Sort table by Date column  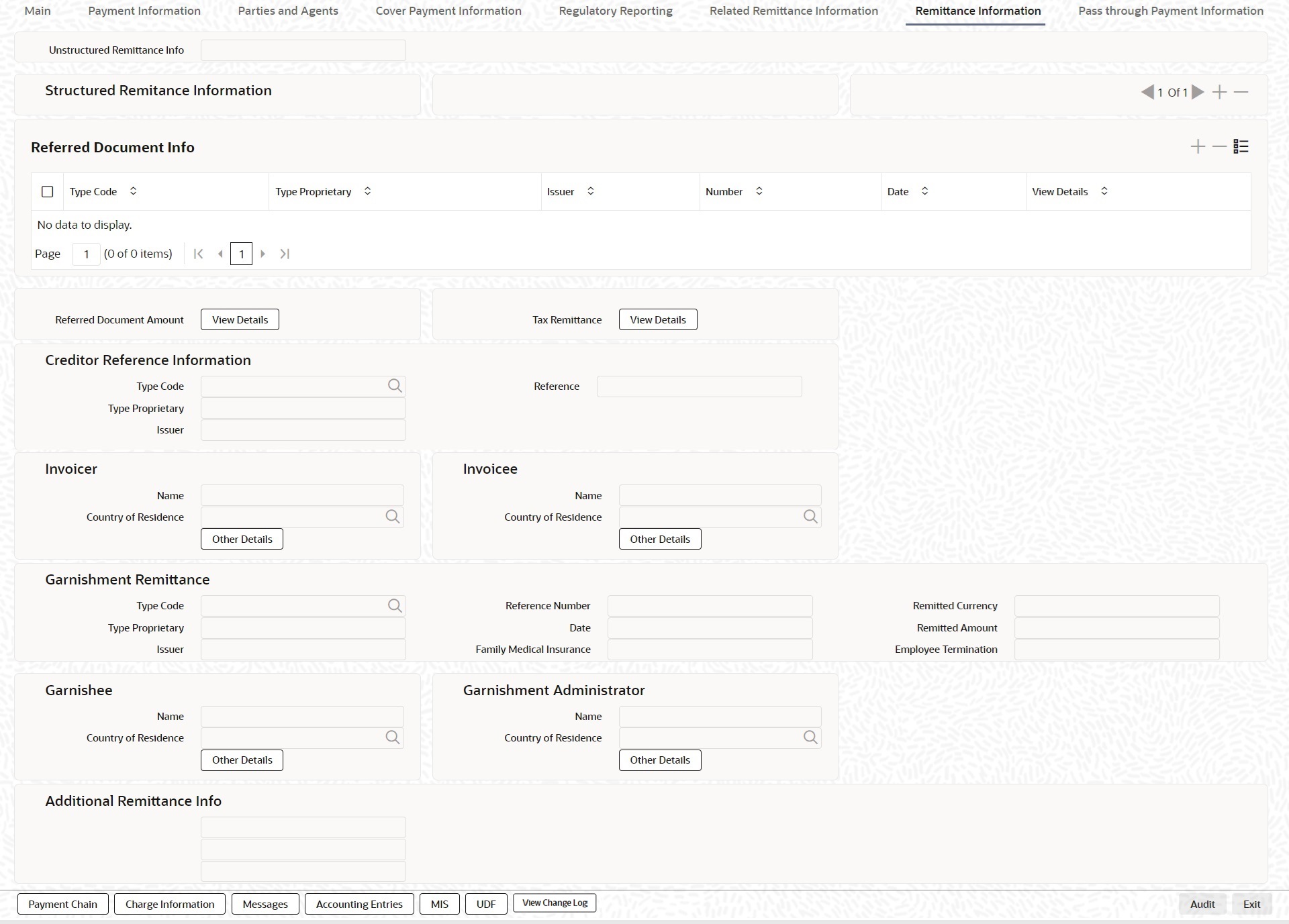[x=924, y=191]
